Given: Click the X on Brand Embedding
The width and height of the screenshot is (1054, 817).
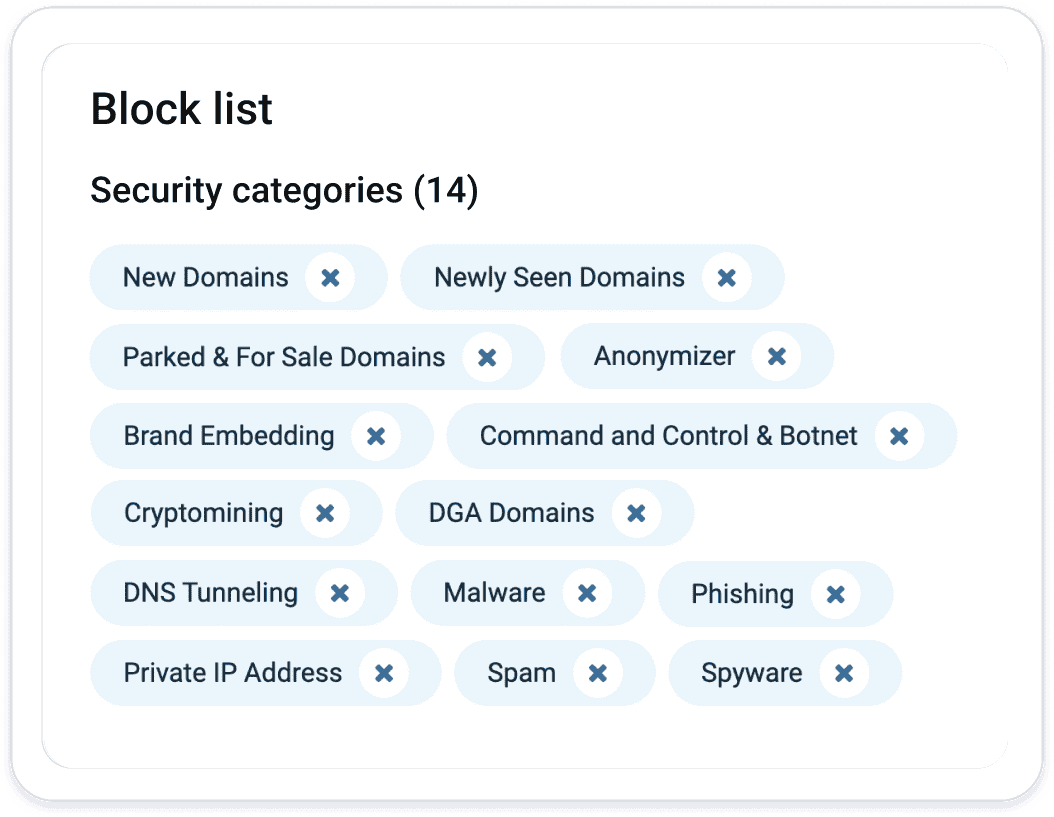Looking at the screenshot, I should (x=376, y=436).
